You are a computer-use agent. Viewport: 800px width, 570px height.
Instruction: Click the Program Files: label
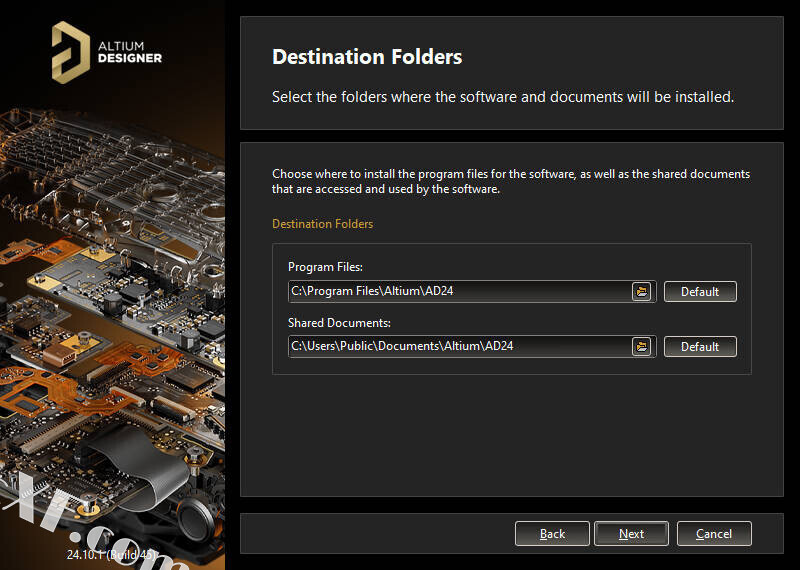click(325, 267)
